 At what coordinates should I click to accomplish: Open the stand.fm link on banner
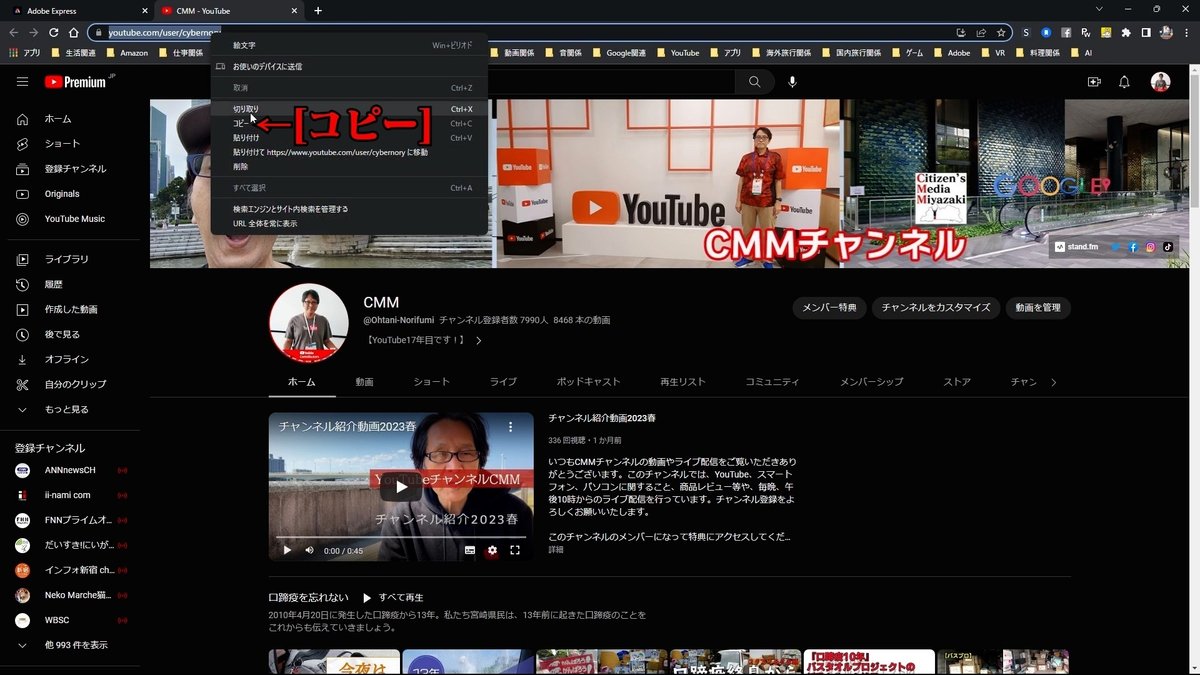(1078, 246)
